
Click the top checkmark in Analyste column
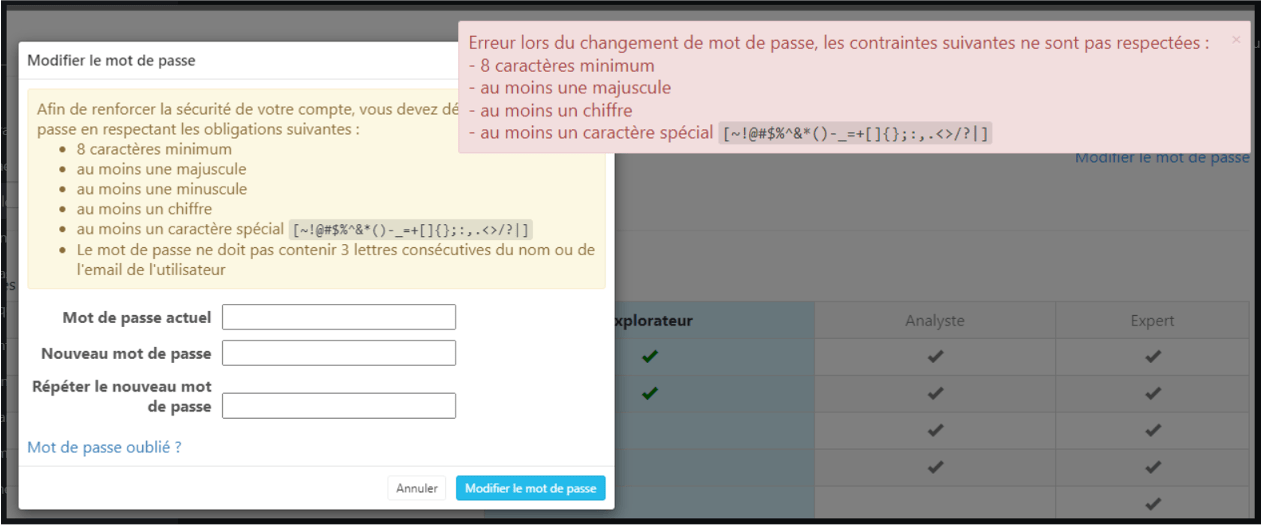point(935,357)
